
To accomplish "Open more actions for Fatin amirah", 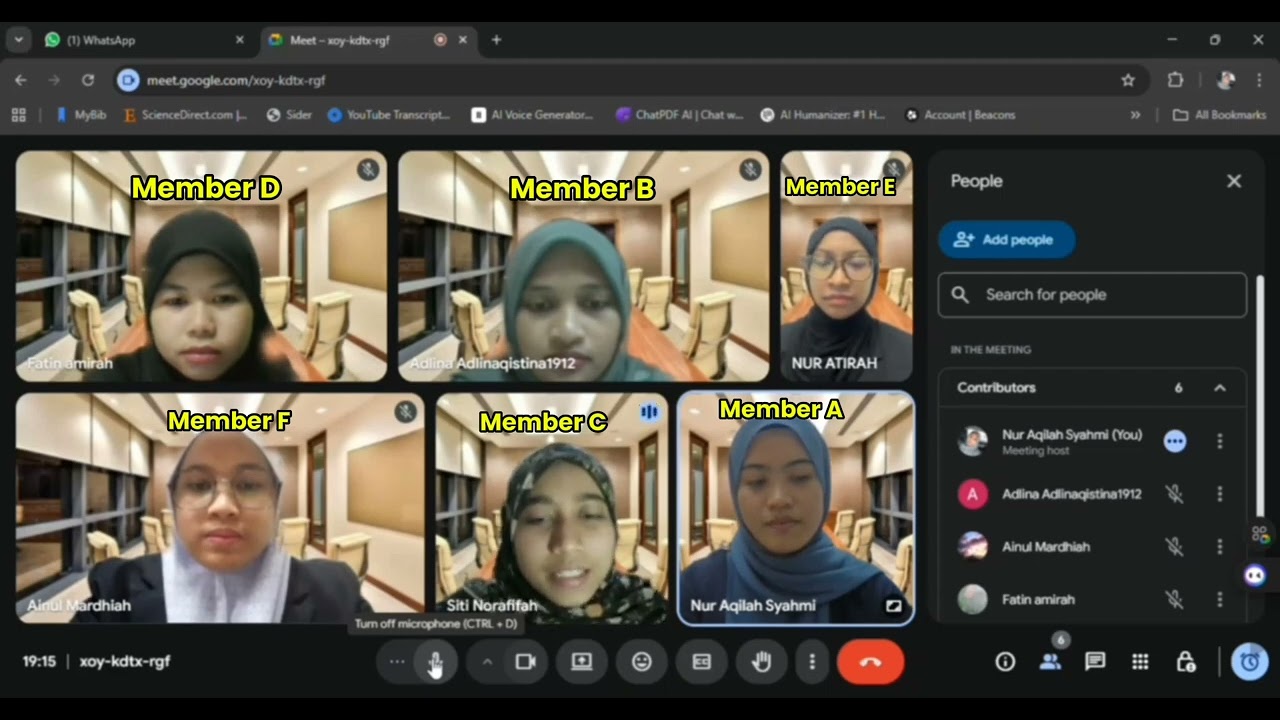I will (x=1220, y=600).
